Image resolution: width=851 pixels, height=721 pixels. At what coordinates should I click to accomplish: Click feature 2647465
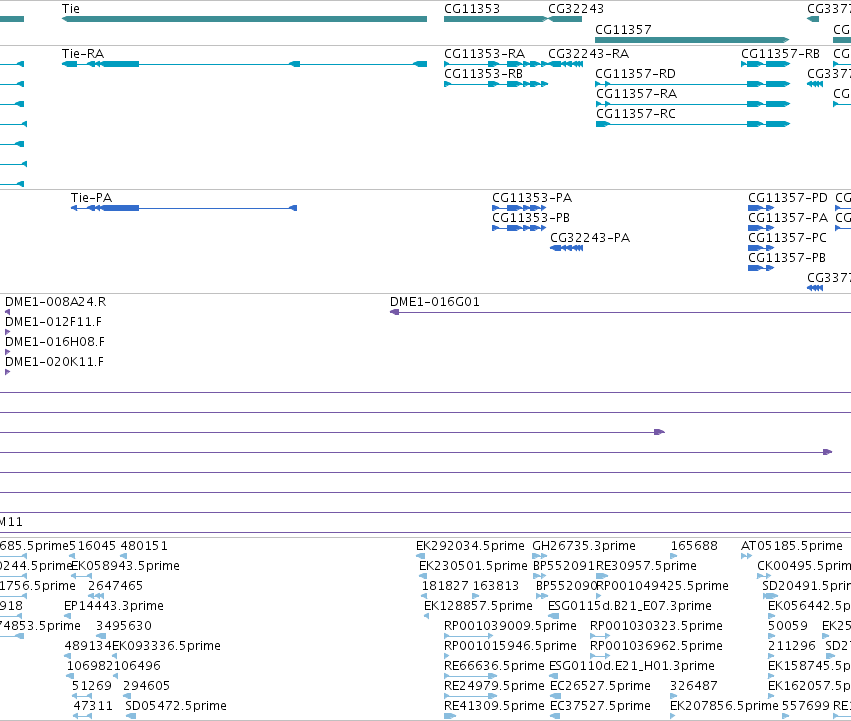115,586
